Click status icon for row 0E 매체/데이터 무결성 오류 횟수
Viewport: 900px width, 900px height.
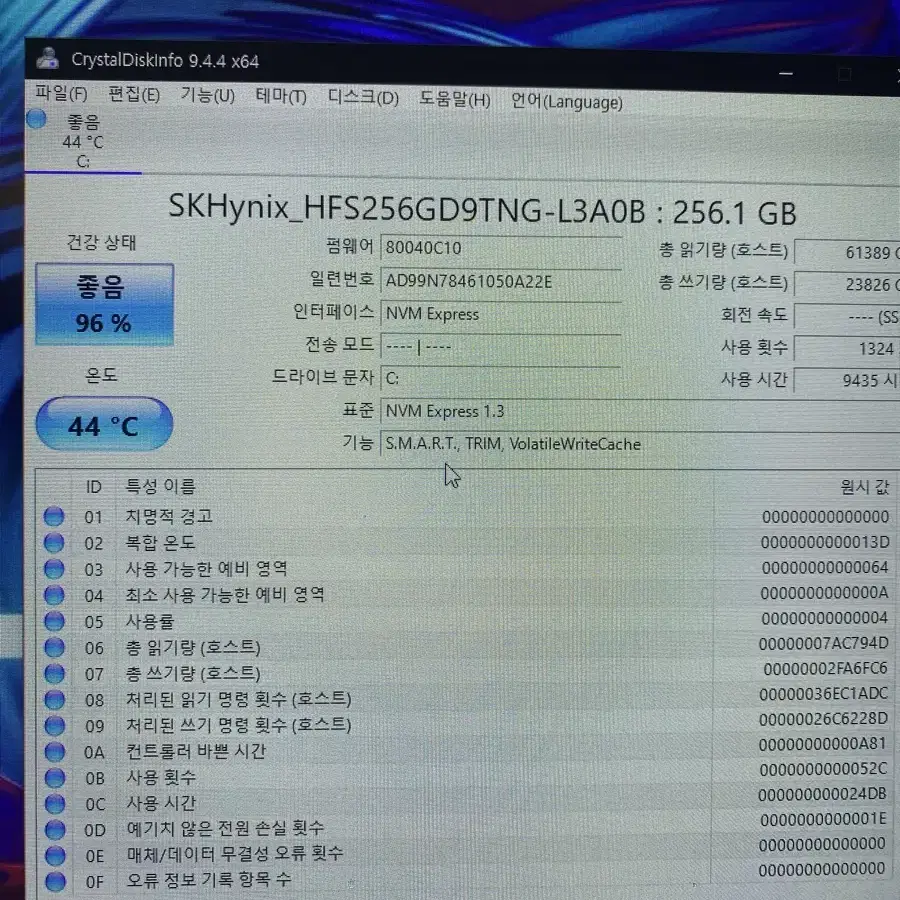click(x=55, y=856)
